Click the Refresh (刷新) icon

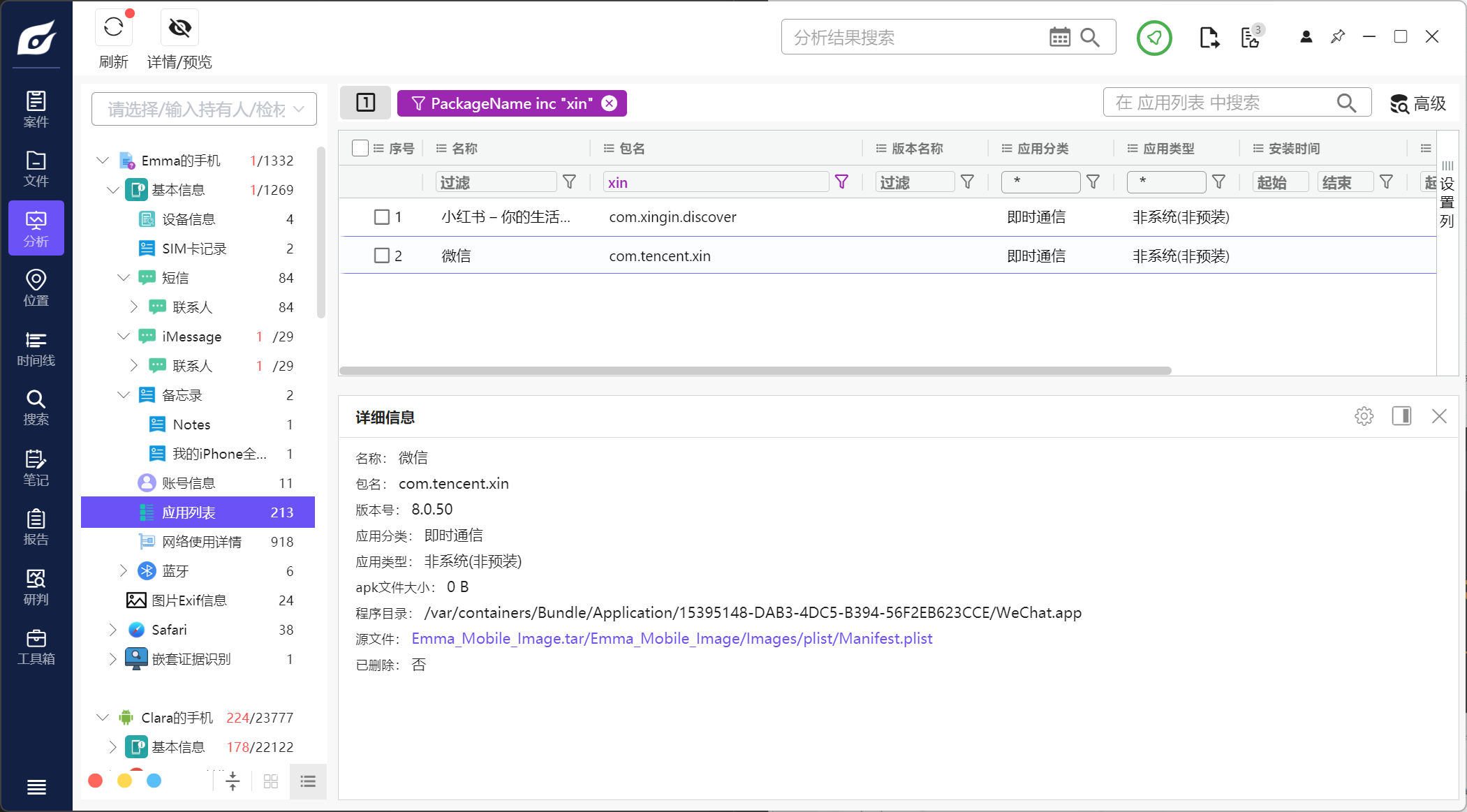[113, 28]
